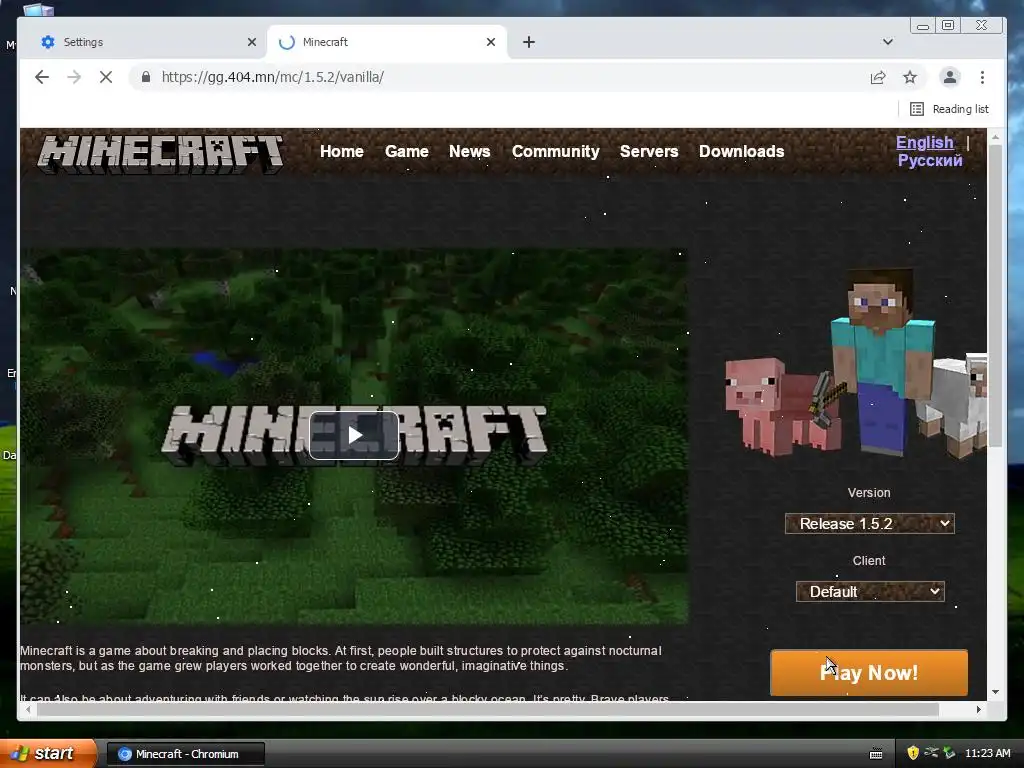The height and width of the screenshot is (768, 1024).
Task: Click the keyboard icon in taskbar
Action: pos(876,754)
